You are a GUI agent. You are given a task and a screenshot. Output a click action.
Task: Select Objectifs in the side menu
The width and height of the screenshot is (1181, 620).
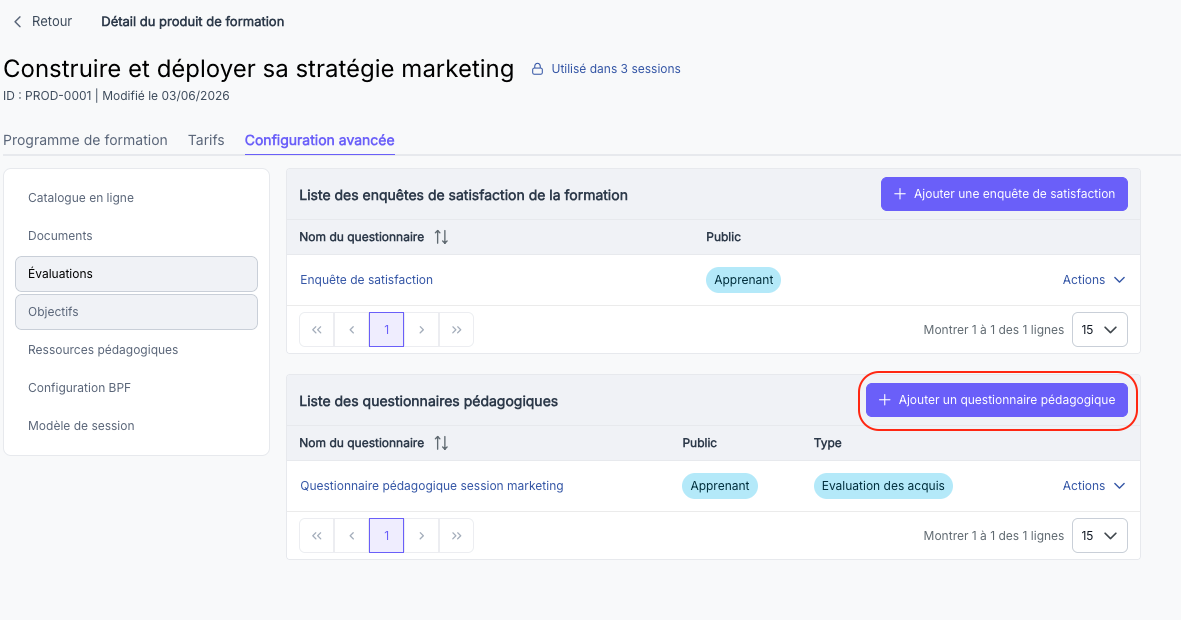136,312
